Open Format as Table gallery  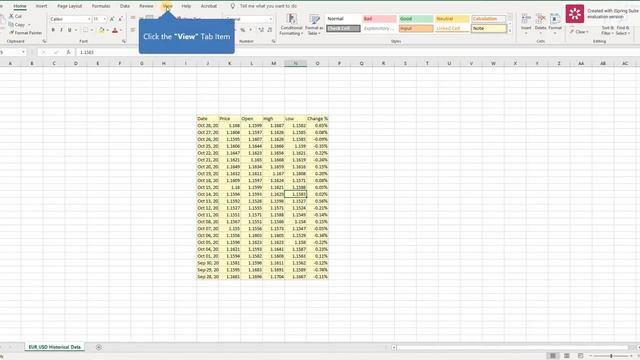(x=314, y=24)
